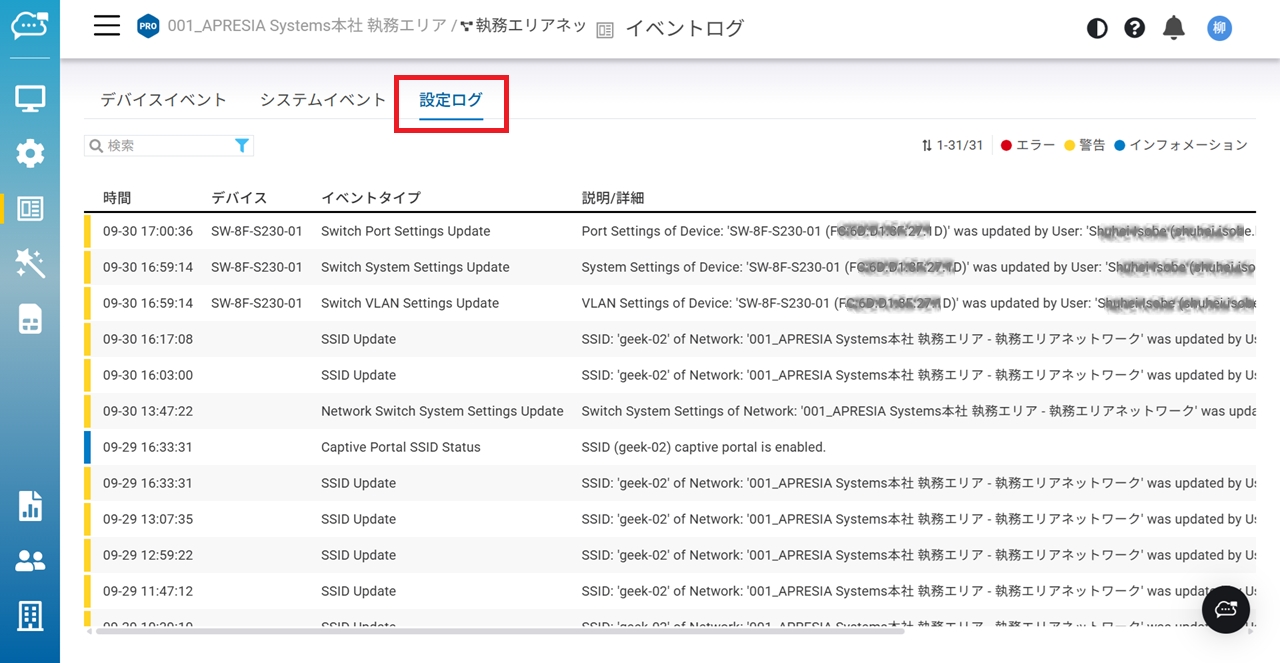The height and width of the screenshot is (663, 1280).
Task: Click the help question mark icon
Action: (1135, 28)
